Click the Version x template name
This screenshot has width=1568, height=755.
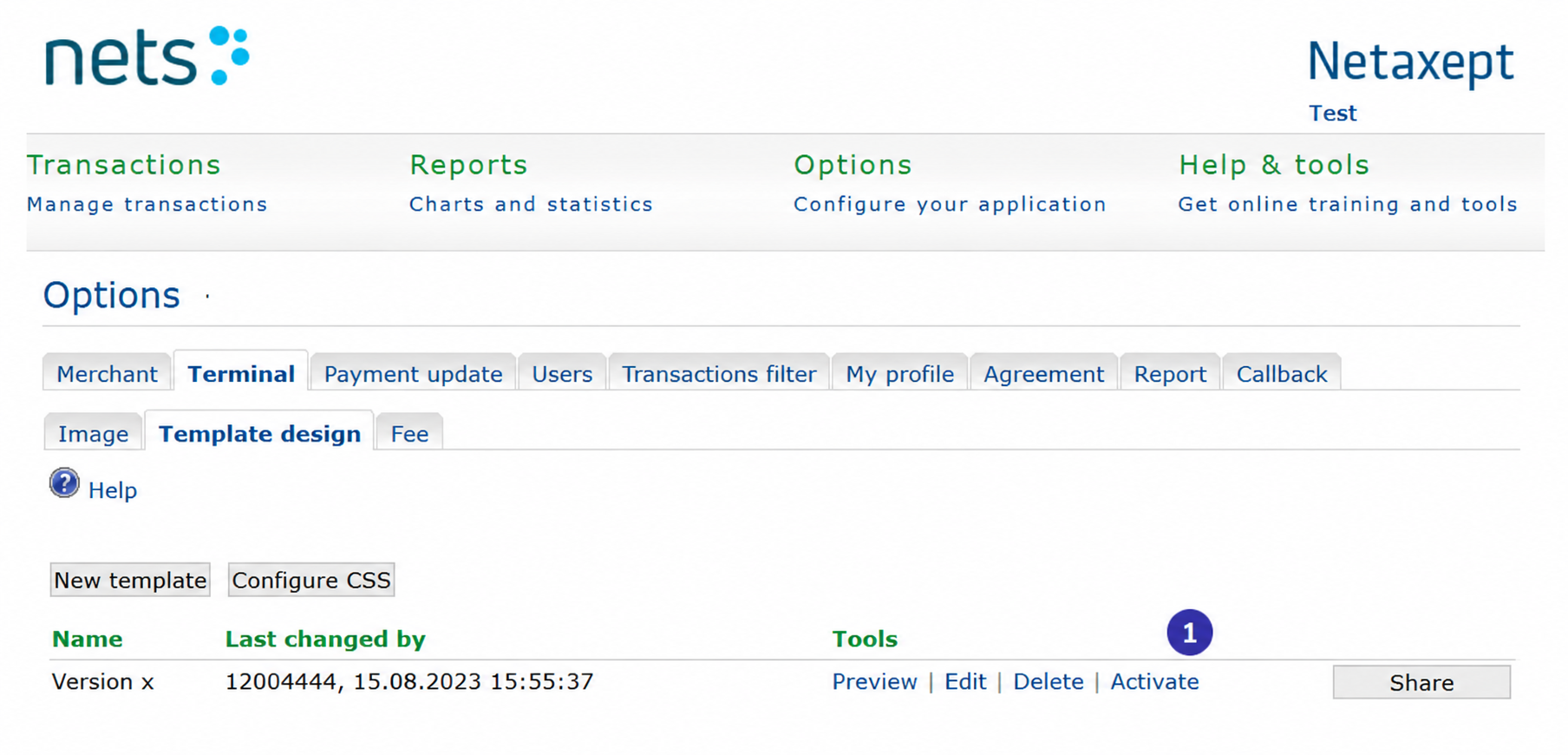[x=103, y=681]
